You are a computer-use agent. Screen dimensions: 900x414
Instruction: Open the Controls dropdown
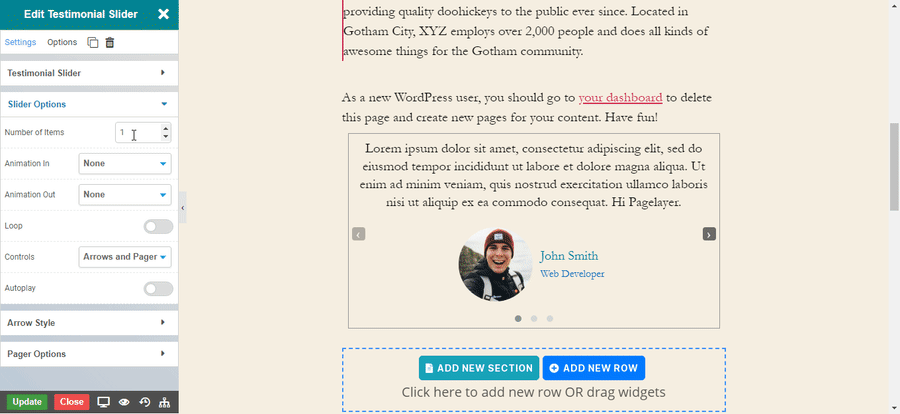125,257
